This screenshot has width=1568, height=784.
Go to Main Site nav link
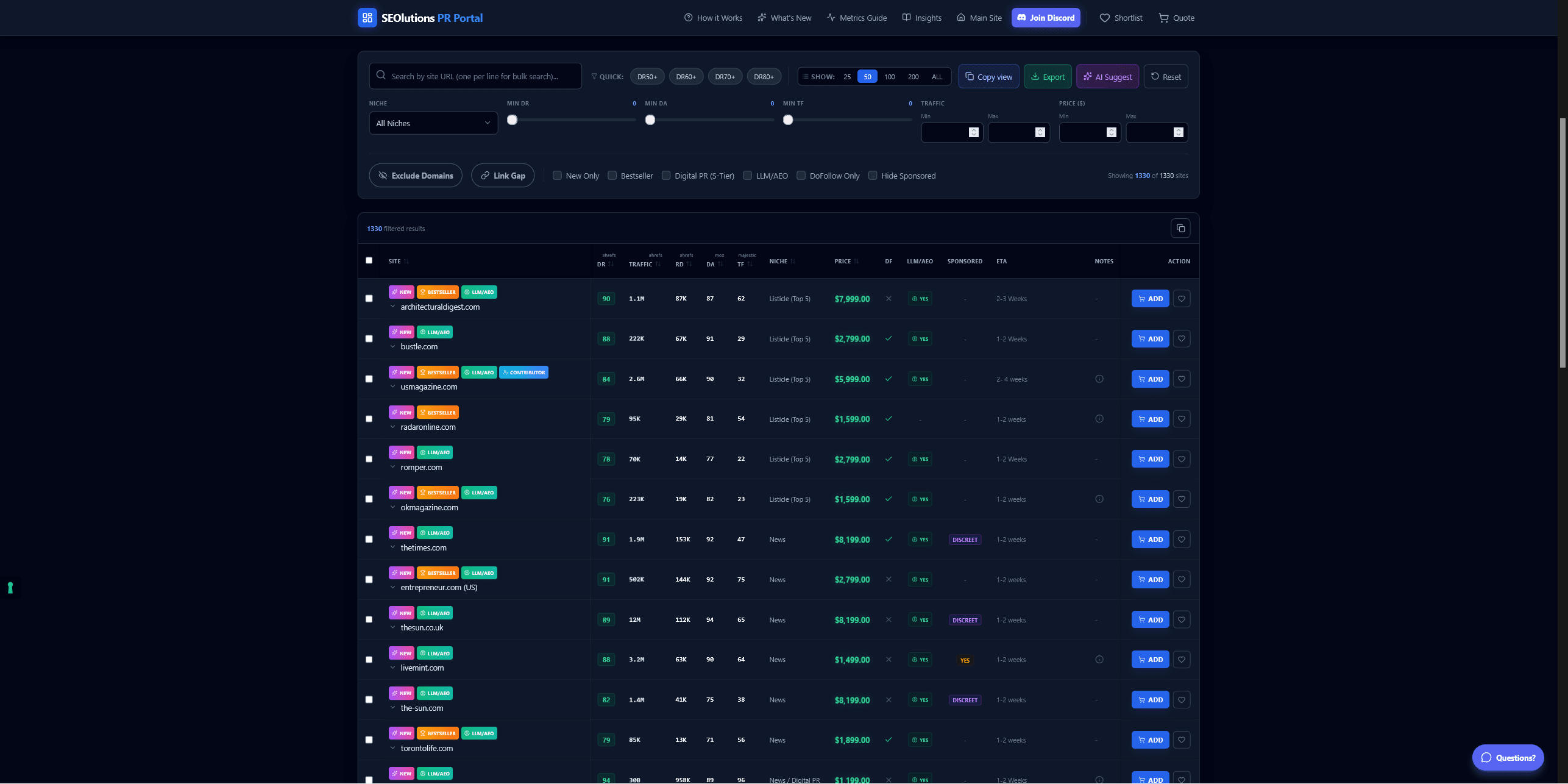[979, 18]
